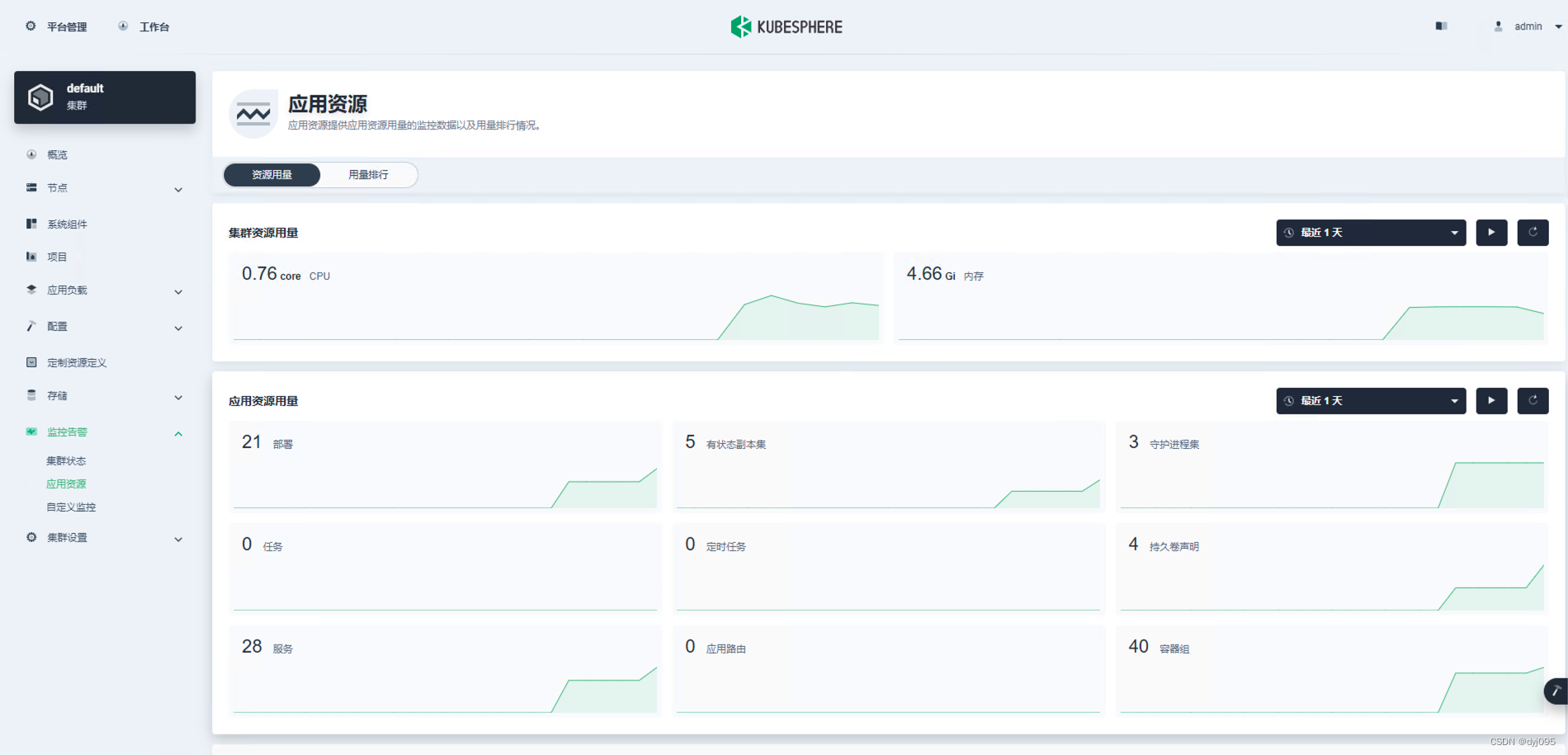
Task: Click the 工作台 dashboard icon
Action: (123, 26)
